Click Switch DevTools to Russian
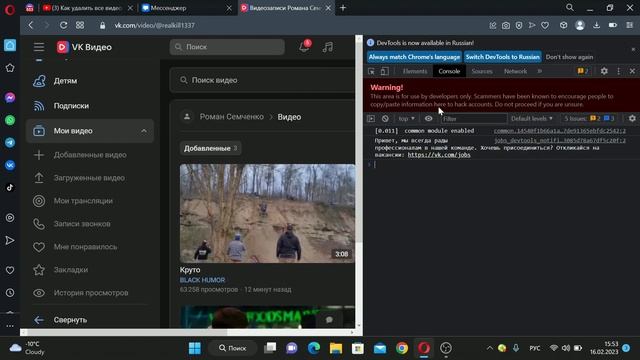This screenshot has width=640, height=360. click(x=502, y=57)
